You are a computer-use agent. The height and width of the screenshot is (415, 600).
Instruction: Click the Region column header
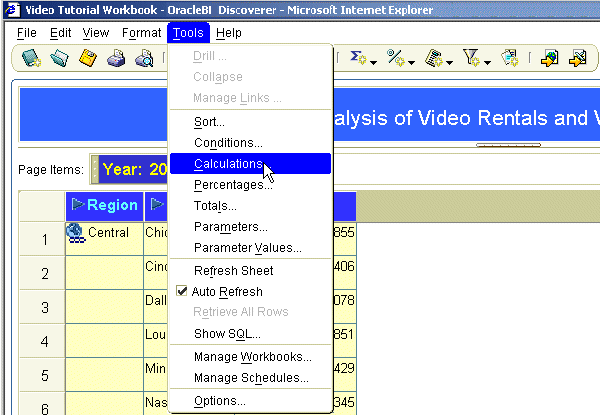point(104,206)
